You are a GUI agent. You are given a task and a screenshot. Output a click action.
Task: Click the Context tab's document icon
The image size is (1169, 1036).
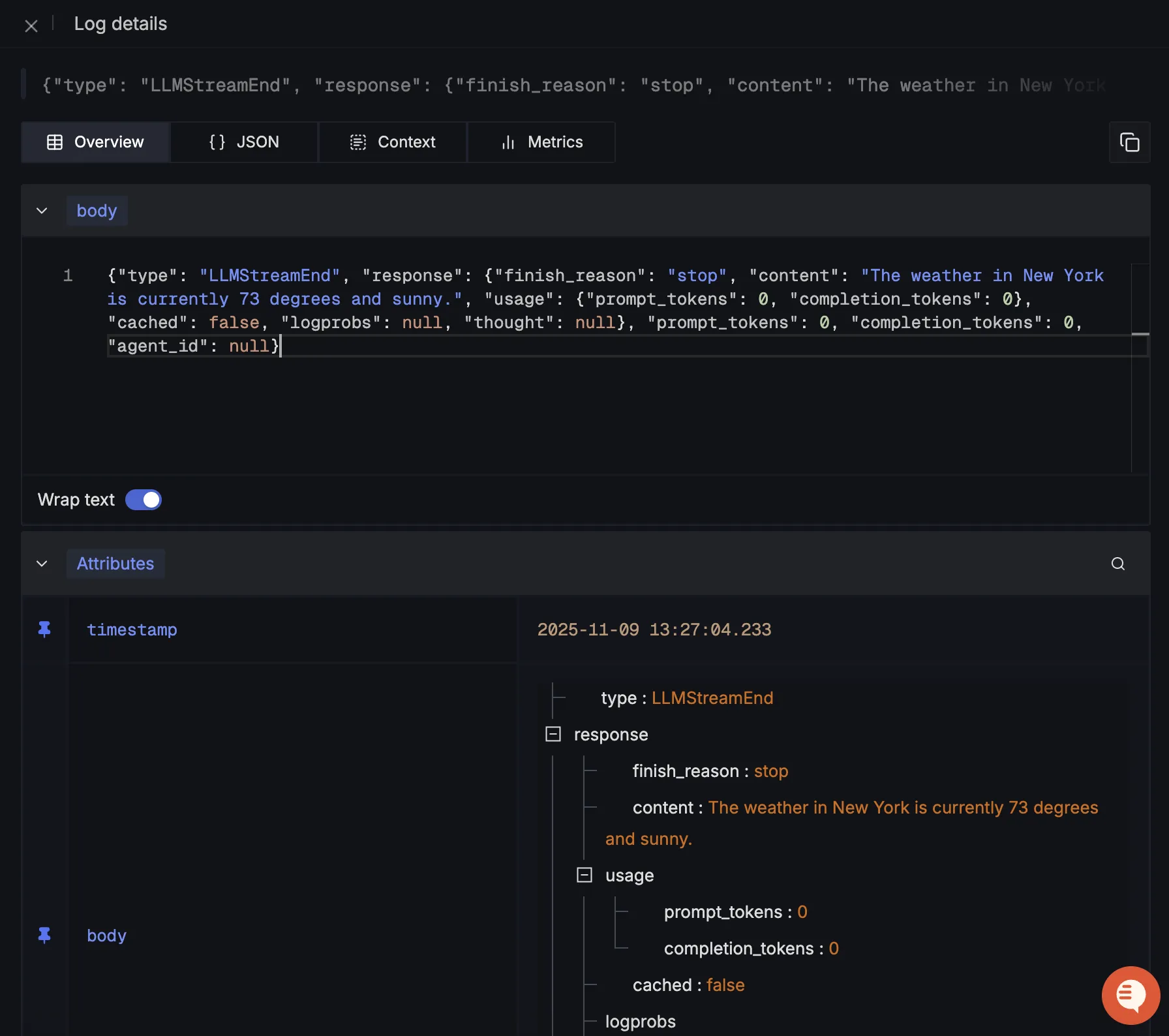tap(358, 142)
